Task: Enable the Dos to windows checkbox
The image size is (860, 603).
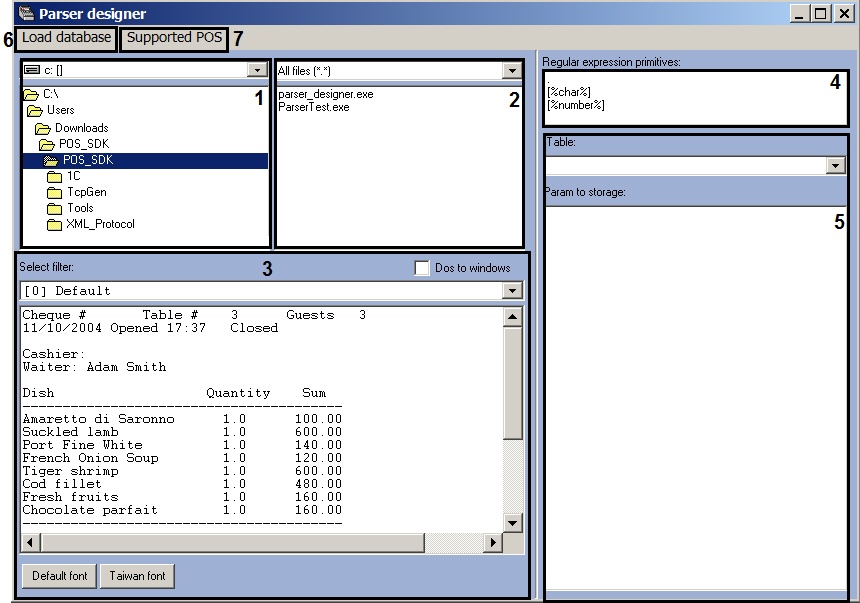Action: pos(422,268)
